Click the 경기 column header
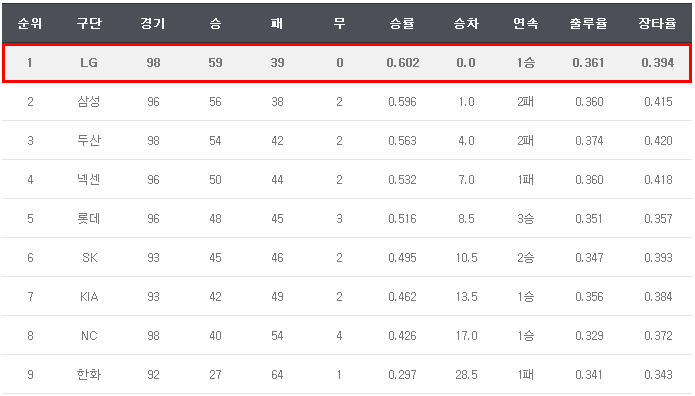Viewport: 695px width, 396px height. click(153, 23)
